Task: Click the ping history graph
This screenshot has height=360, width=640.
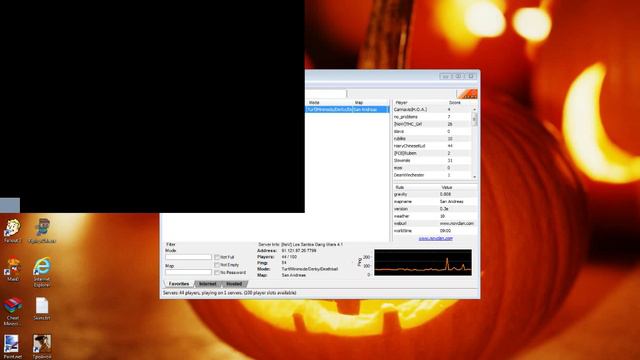Action: click(x=423, y=262)
